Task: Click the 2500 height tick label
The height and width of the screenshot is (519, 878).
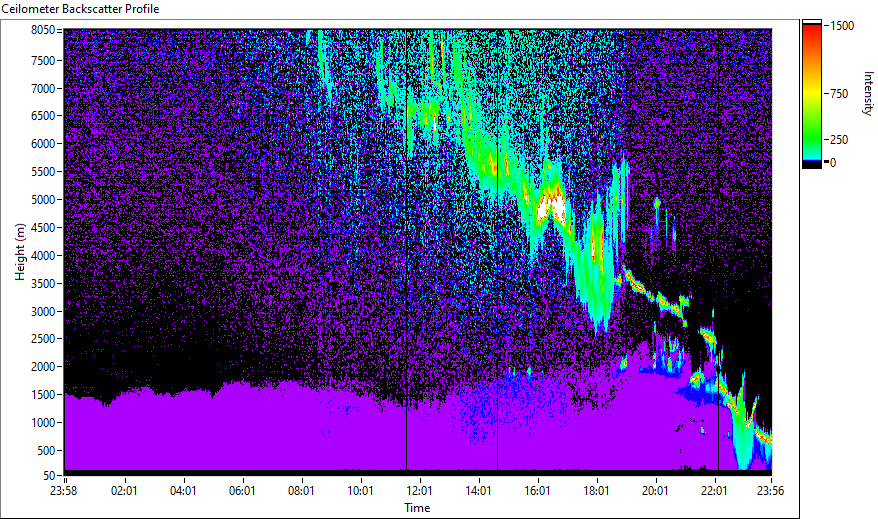Action: click(43, 339)
